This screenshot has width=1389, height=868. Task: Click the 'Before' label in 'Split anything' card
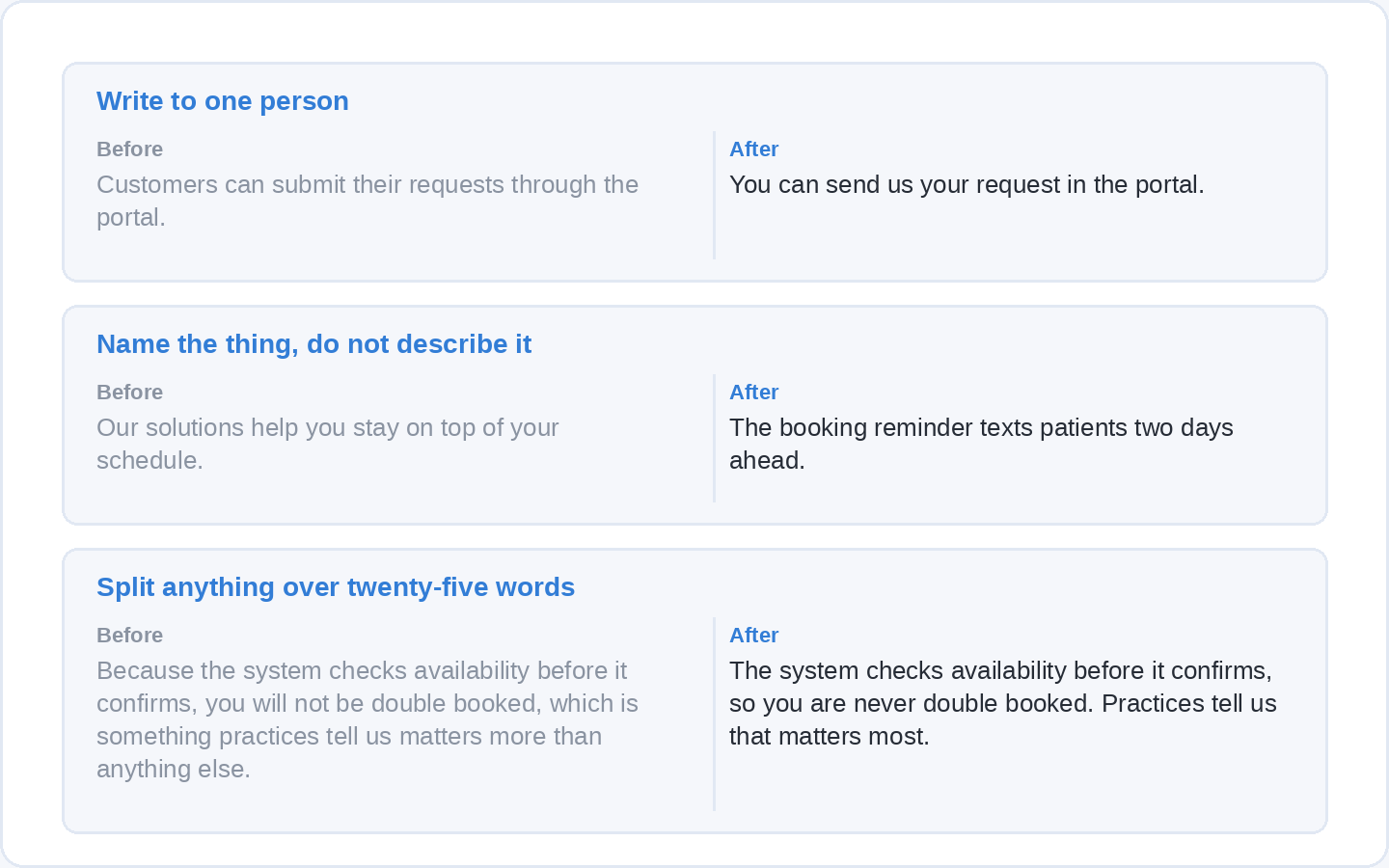(x=129, y=636)
